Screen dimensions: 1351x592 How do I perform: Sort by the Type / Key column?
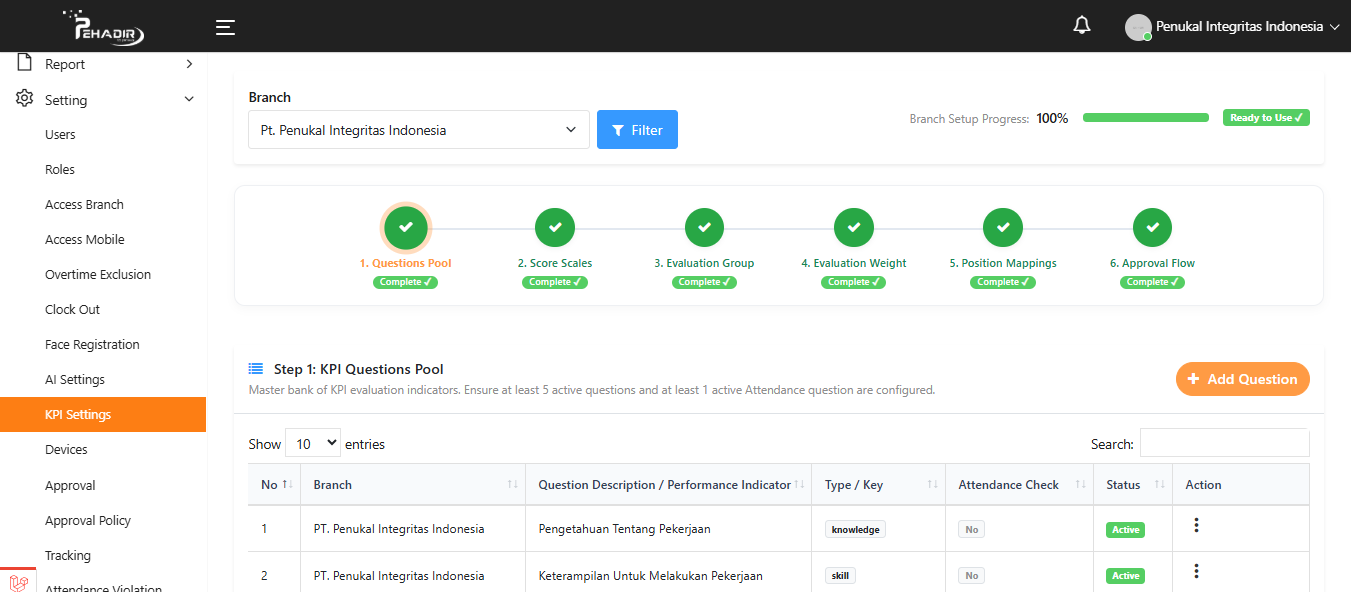point(878,485)
